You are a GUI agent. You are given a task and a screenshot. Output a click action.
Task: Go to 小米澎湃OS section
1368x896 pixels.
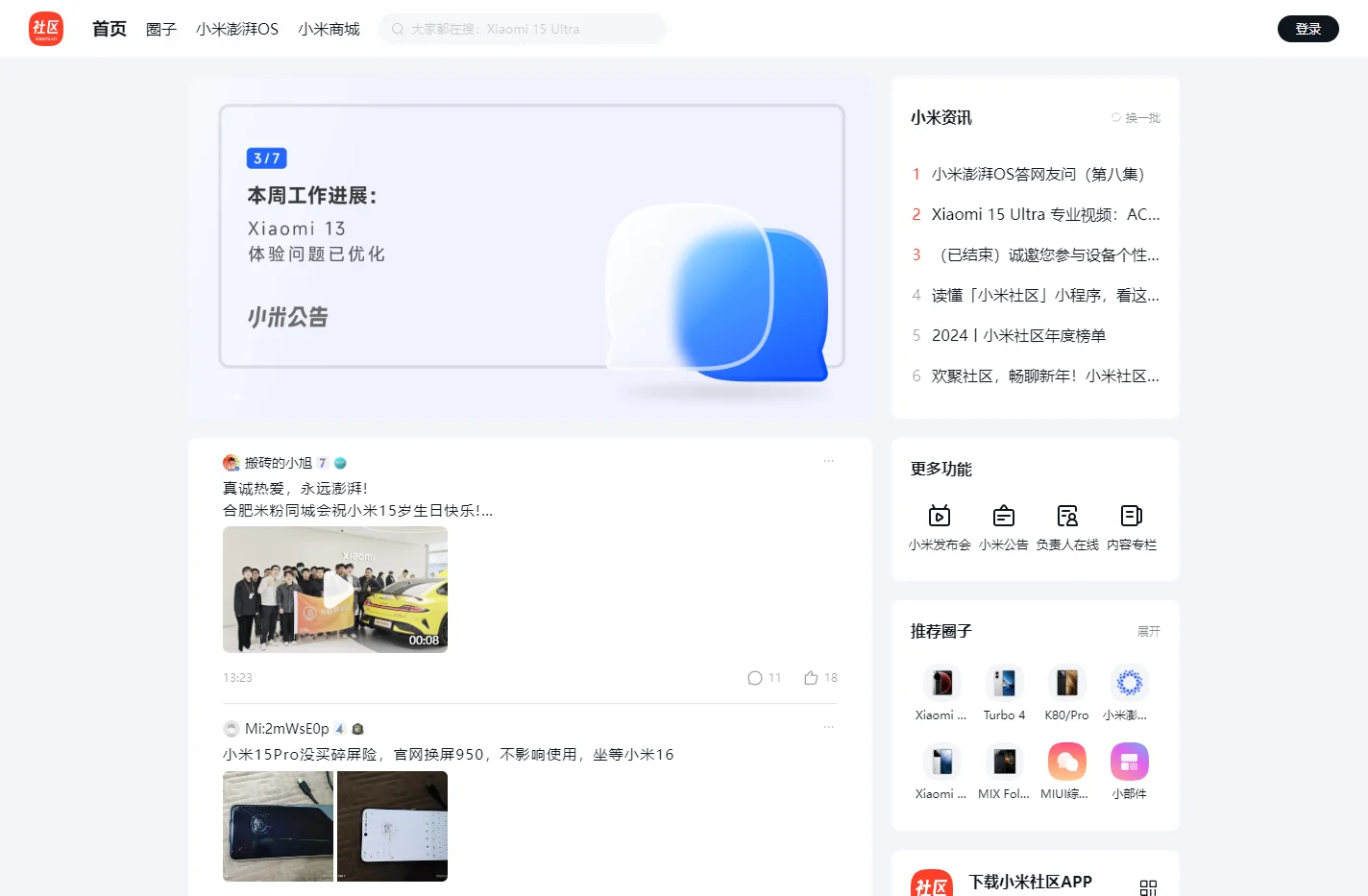[x=237, y=29]
